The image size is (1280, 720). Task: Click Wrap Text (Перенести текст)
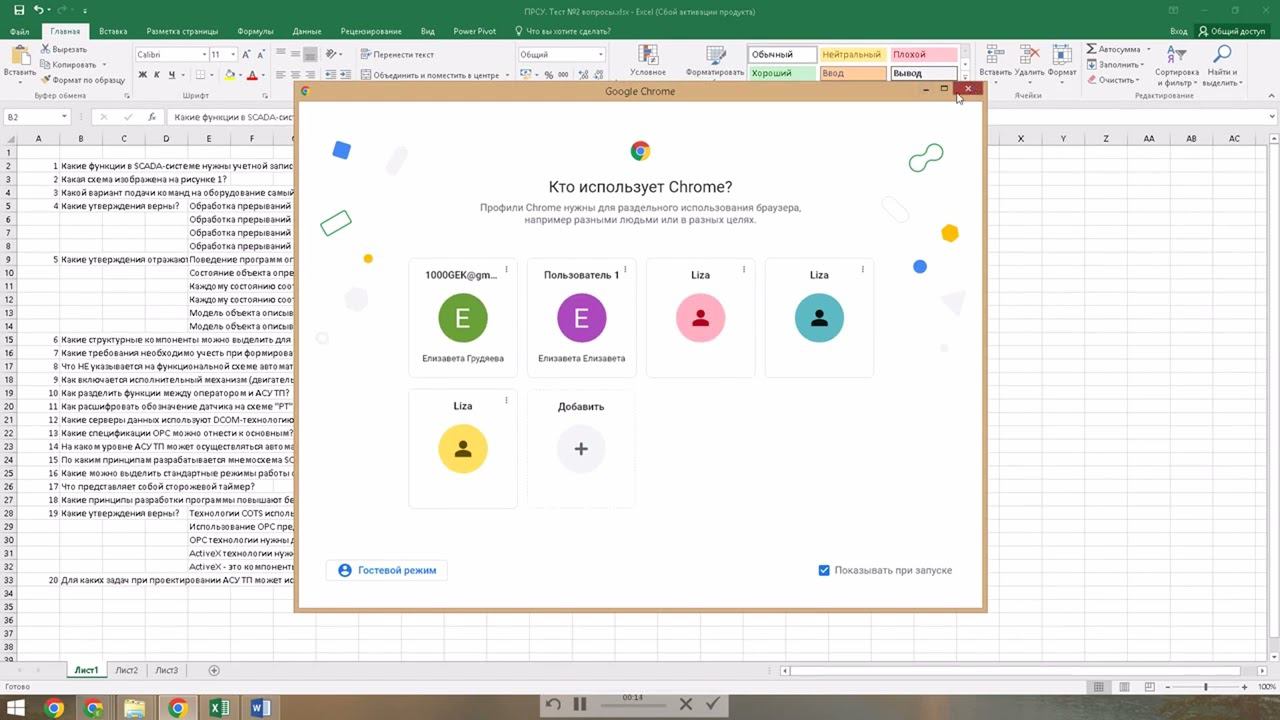[x=397, y=54]
